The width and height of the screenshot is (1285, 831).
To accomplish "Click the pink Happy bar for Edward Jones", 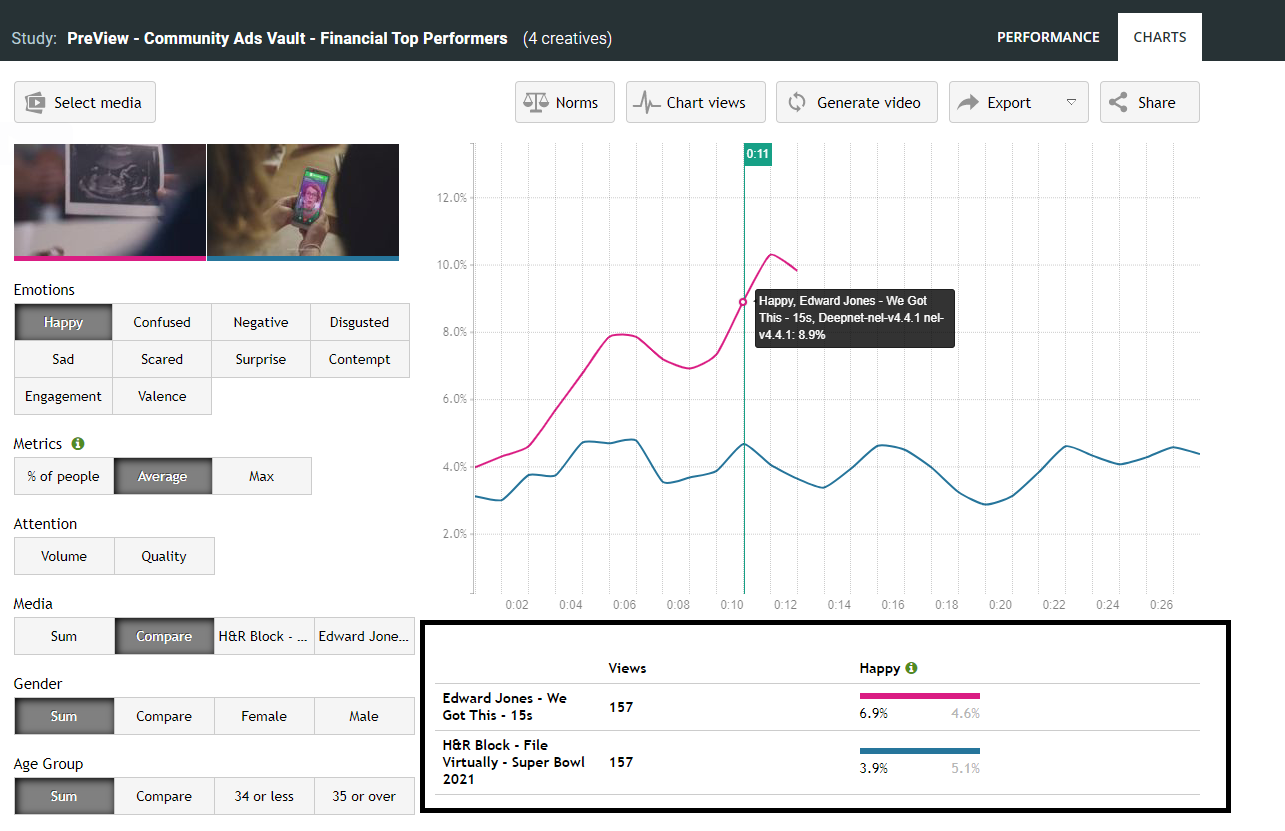I will (x=920, y=695).
